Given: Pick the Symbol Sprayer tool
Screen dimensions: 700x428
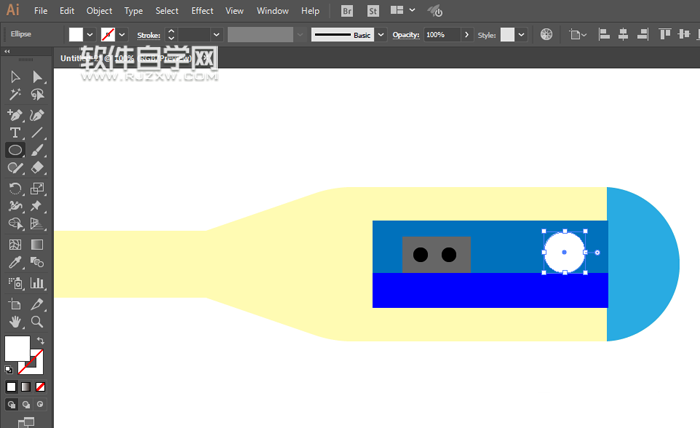Looking at the screenshot, I should click(x=15, y=283).
